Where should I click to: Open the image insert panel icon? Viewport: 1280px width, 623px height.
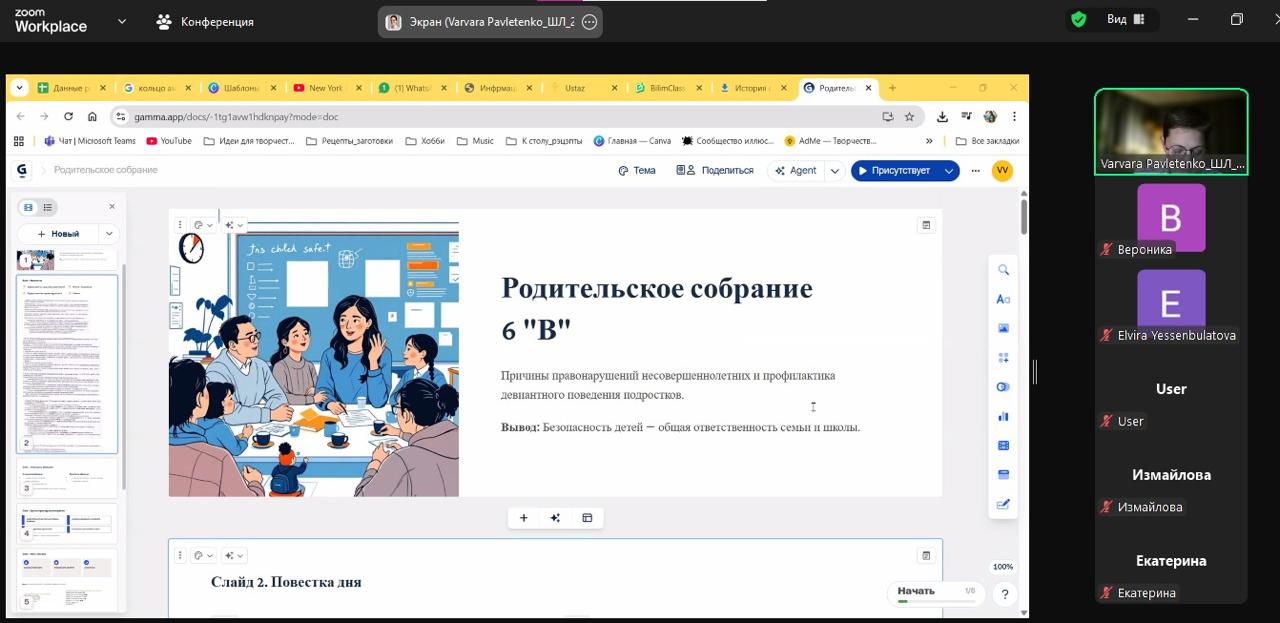point(1003,328)
